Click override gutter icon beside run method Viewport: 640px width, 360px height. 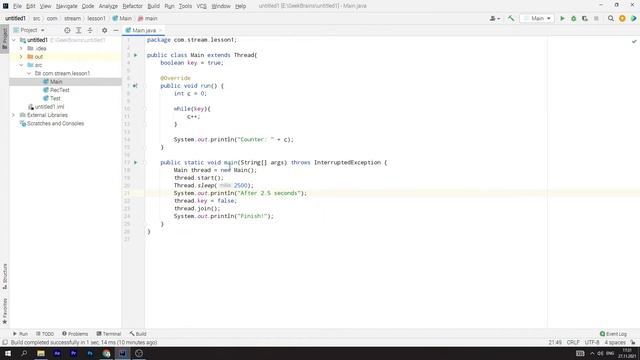click(x=135, y=86)
